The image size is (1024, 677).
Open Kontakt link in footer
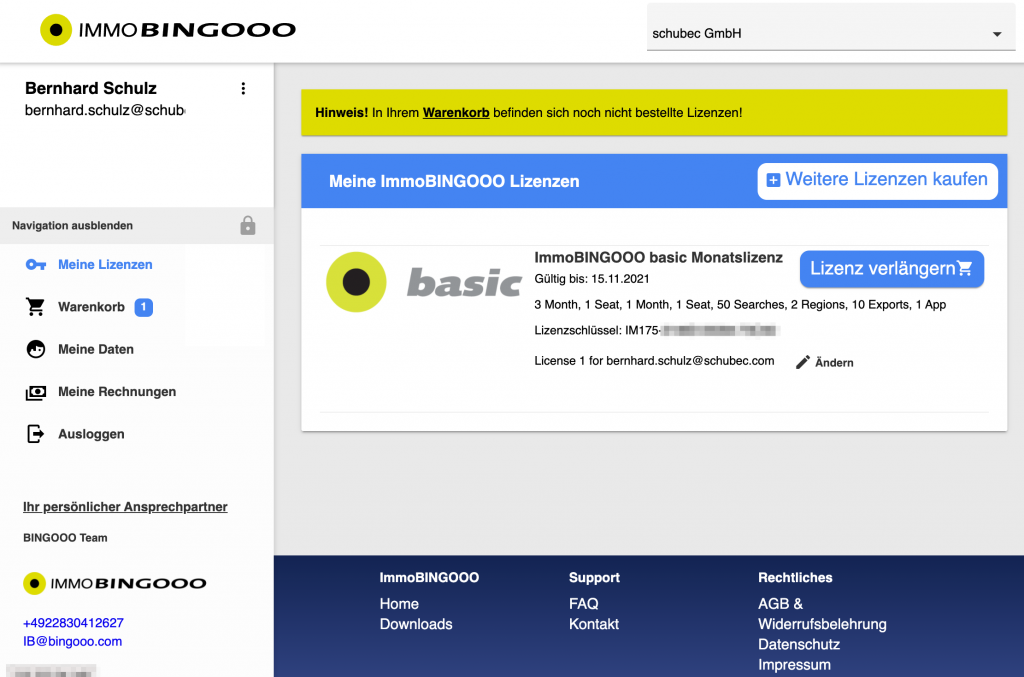(x=594, y=624)
